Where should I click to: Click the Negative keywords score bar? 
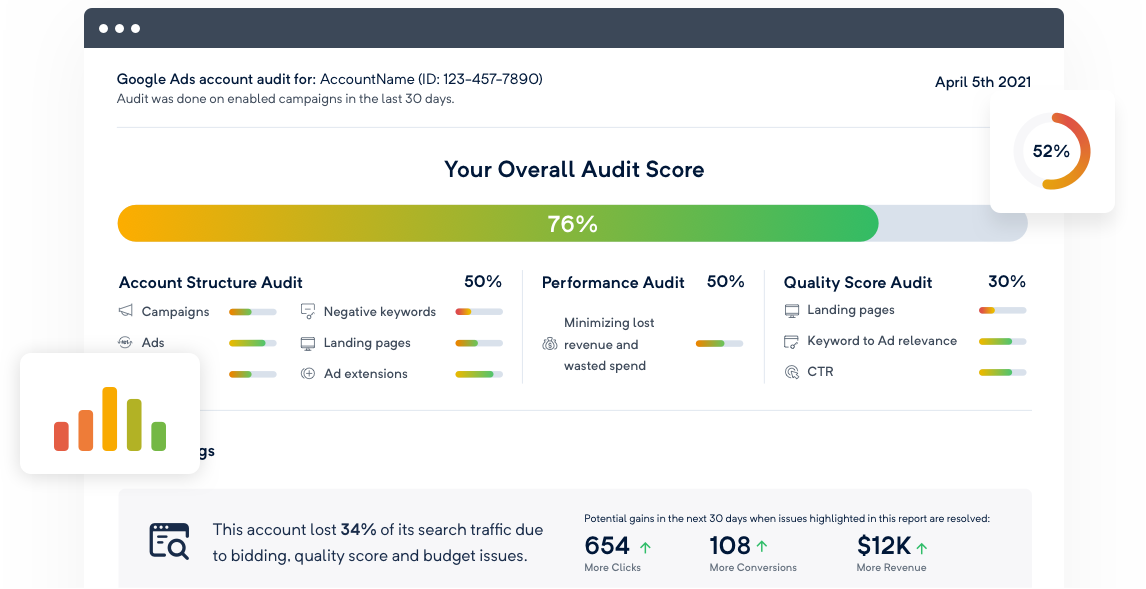tap(478, 312)
